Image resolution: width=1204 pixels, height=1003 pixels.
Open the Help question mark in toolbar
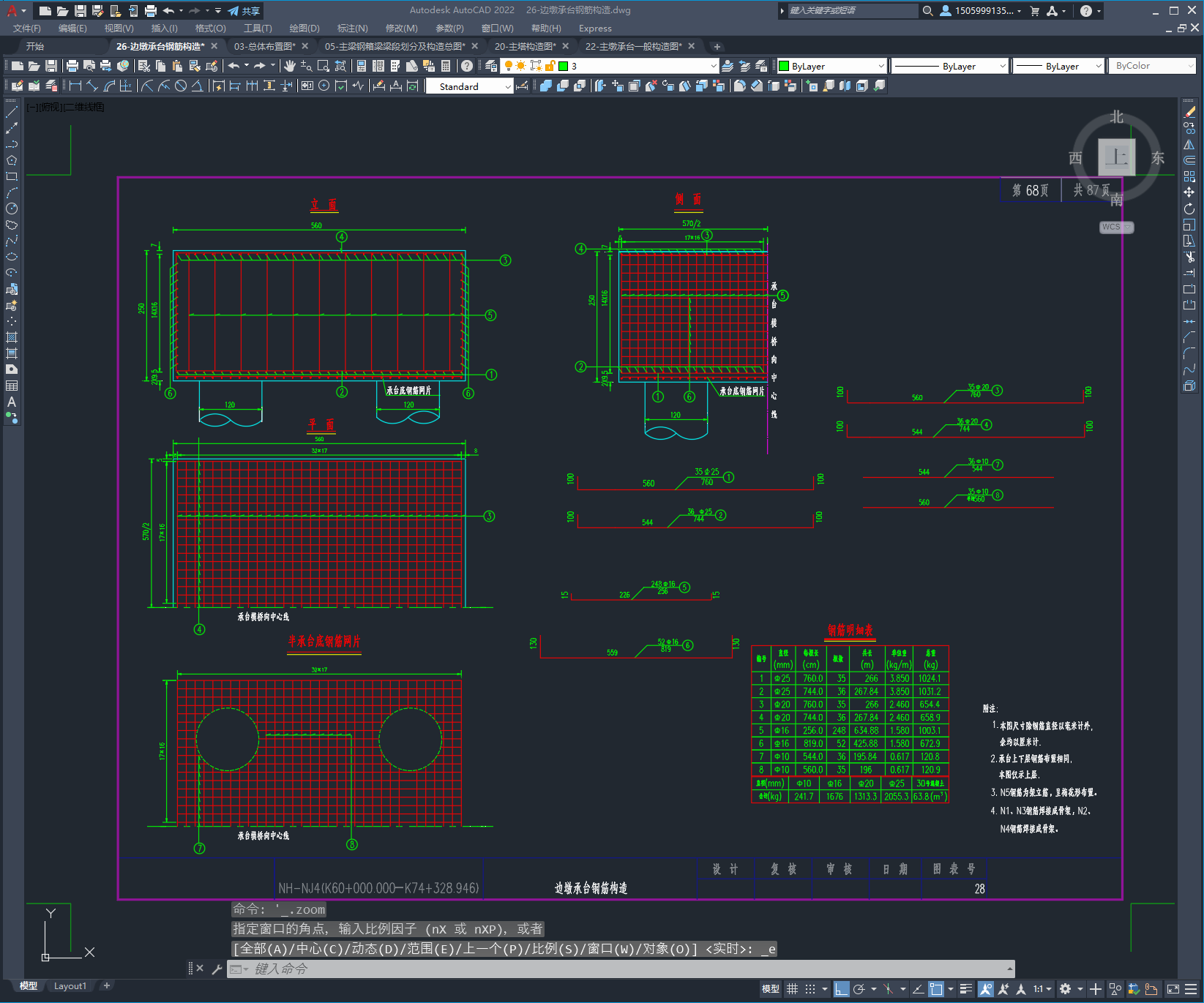pos(467,66)
